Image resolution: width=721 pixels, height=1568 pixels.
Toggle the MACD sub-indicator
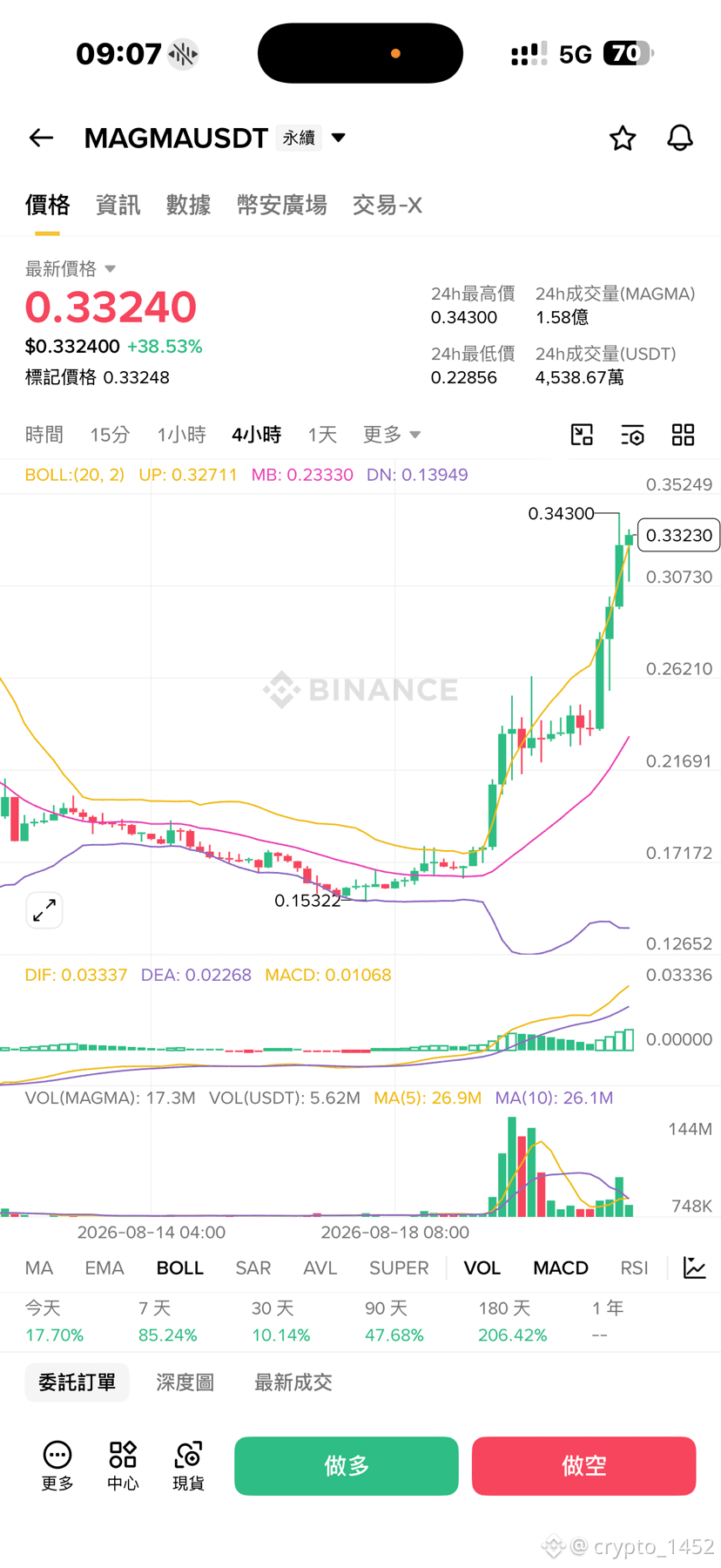pos(561,1267)
